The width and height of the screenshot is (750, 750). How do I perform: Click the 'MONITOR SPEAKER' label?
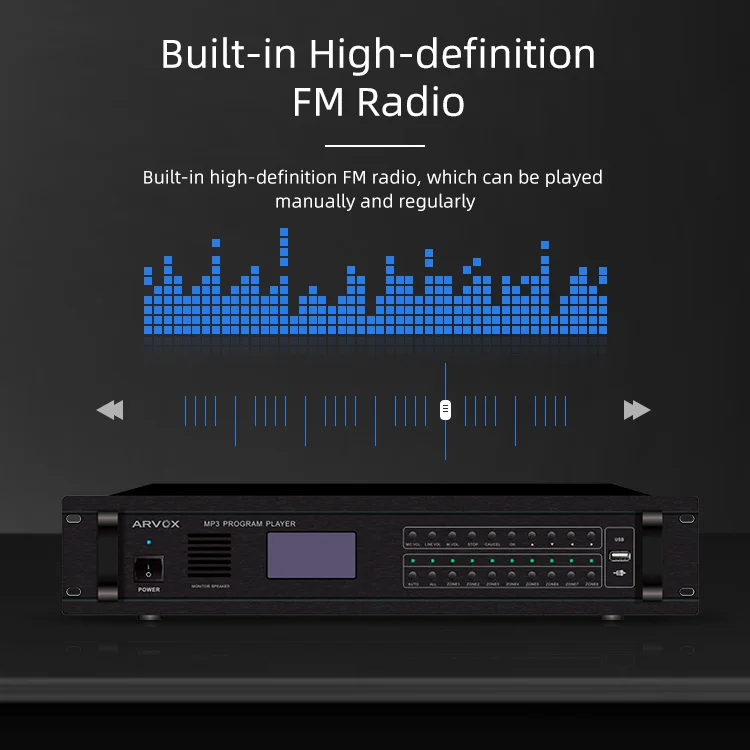coord(210,586)
